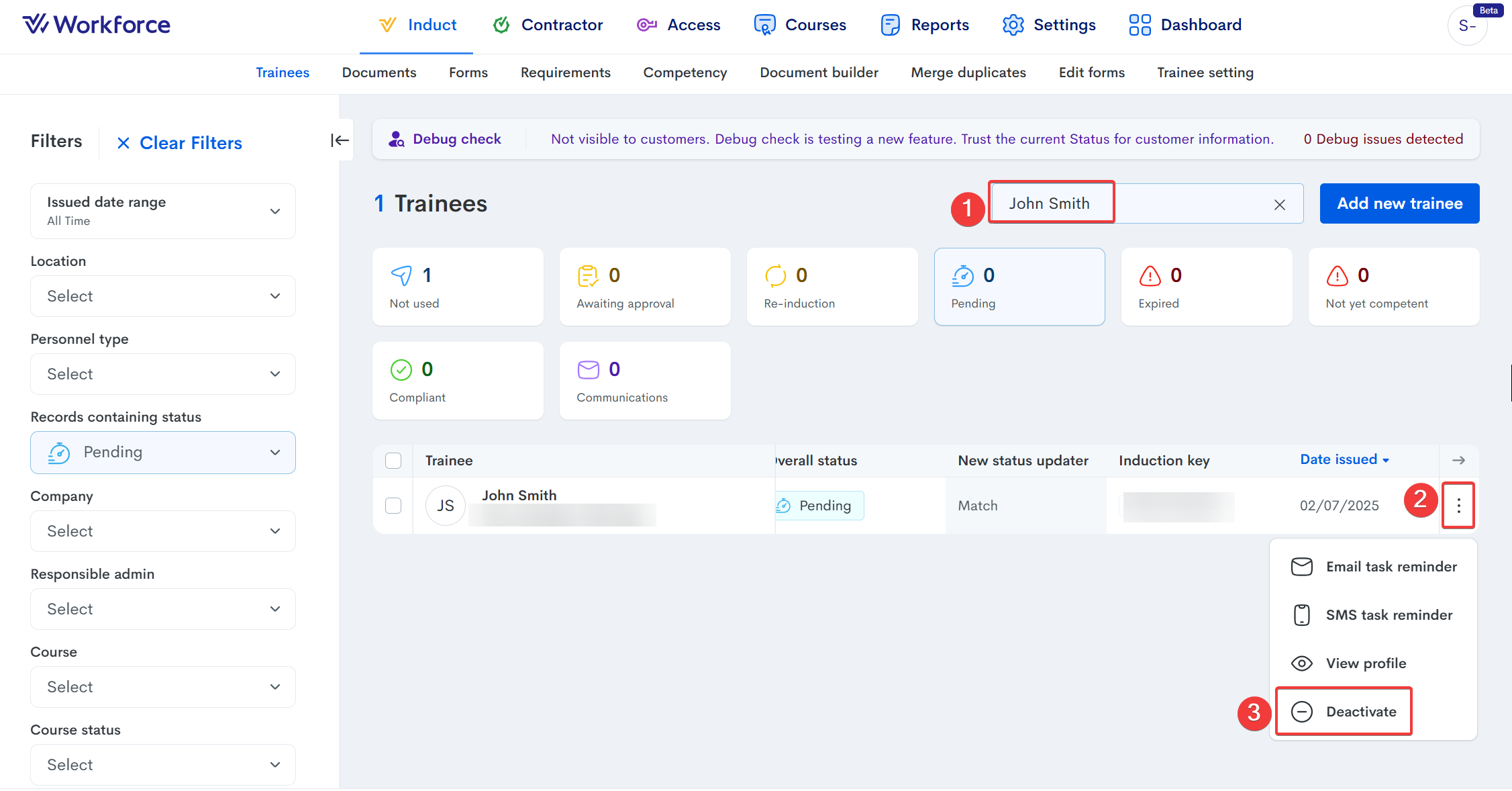Click the Not used status card
The image size is (1512, 791).
click(x=457, y=287)
